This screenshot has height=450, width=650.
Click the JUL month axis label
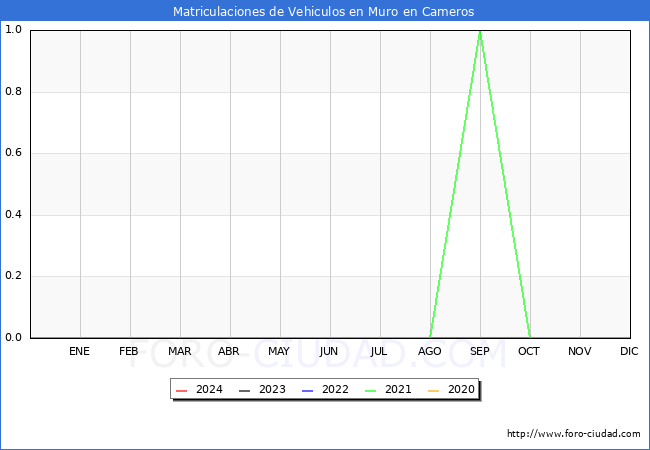379,351
